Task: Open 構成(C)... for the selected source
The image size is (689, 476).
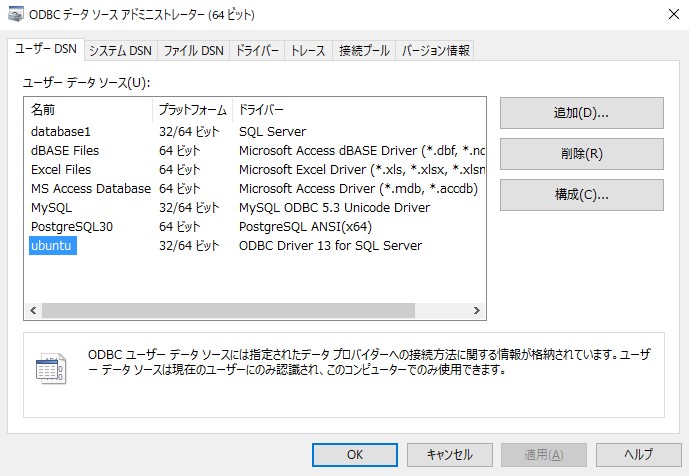Action: tap(581, 194)
